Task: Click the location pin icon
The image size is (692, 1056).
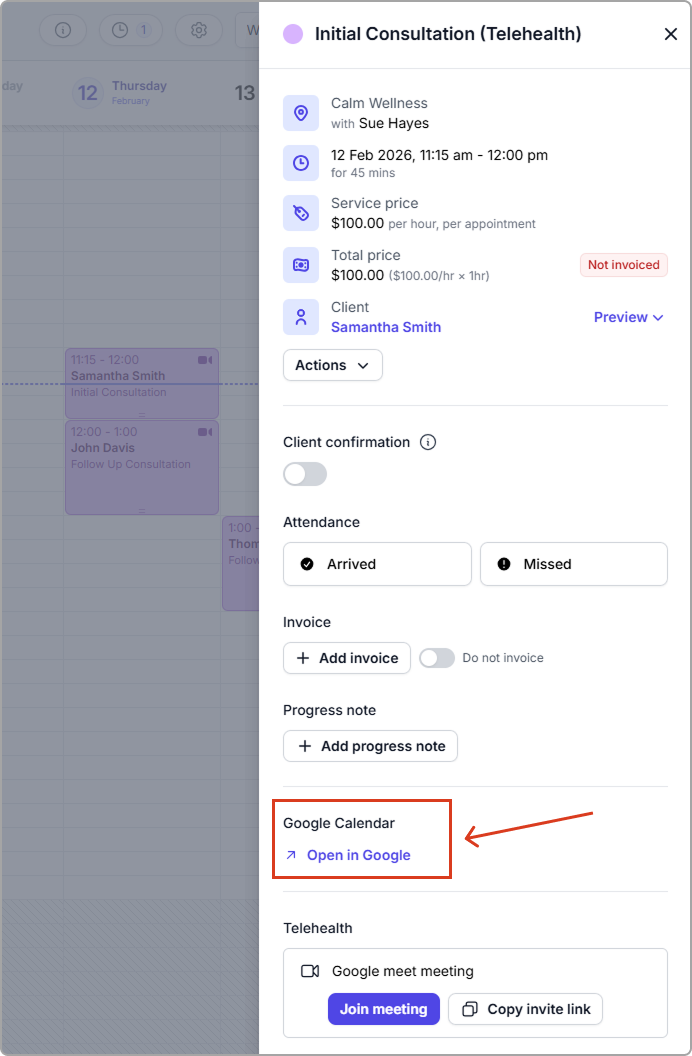Action: 301,113
